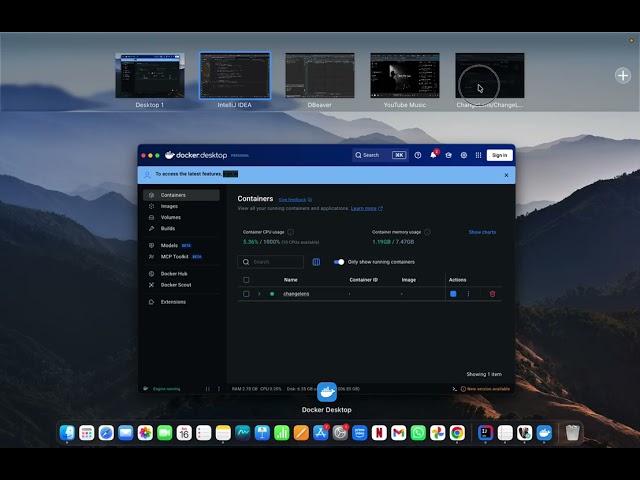Image resolution: width=640 pixels, height=480 pixels.
Task: Open the Docker terminal icon
Action: [454, 389]
